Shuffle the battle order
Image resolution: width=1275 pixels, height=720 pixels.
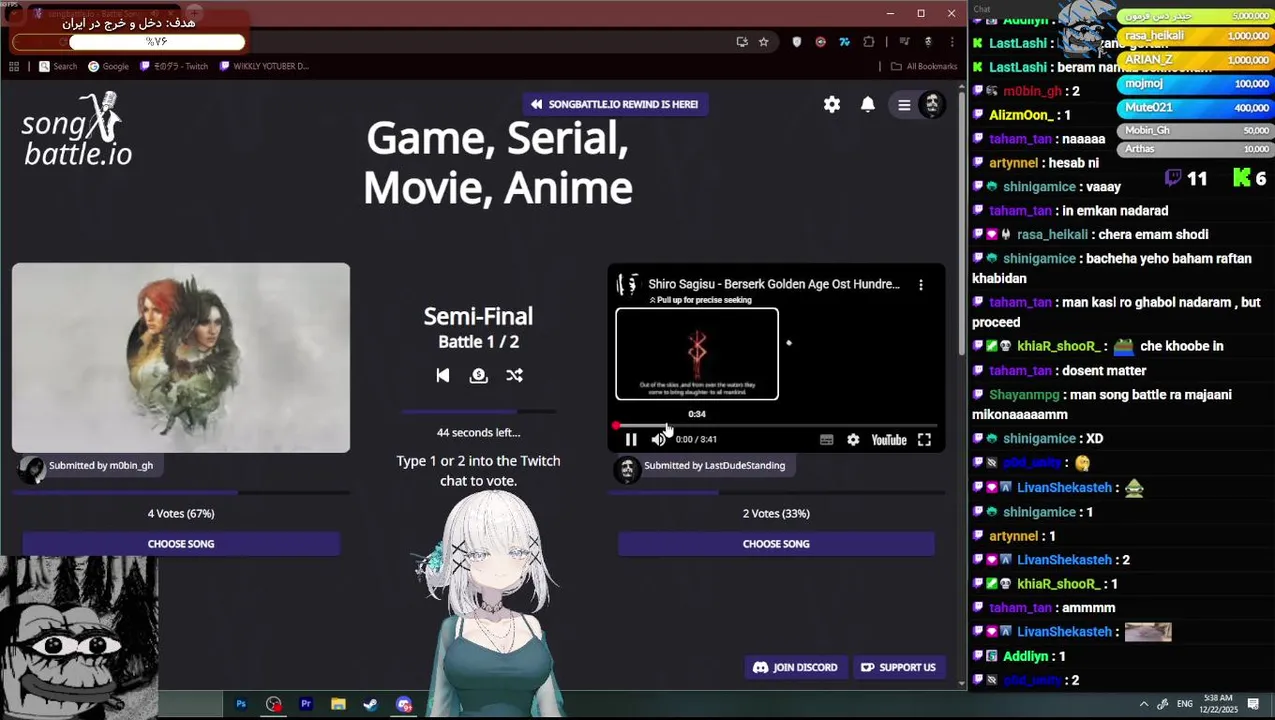[x=514, y=375]
